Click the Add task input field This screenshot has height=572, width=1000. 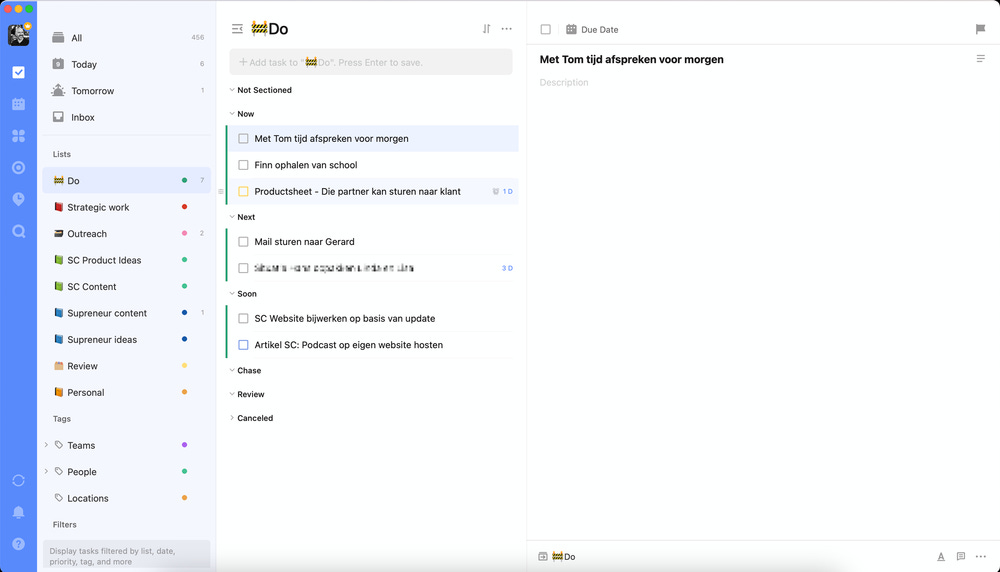coord(371,62)
